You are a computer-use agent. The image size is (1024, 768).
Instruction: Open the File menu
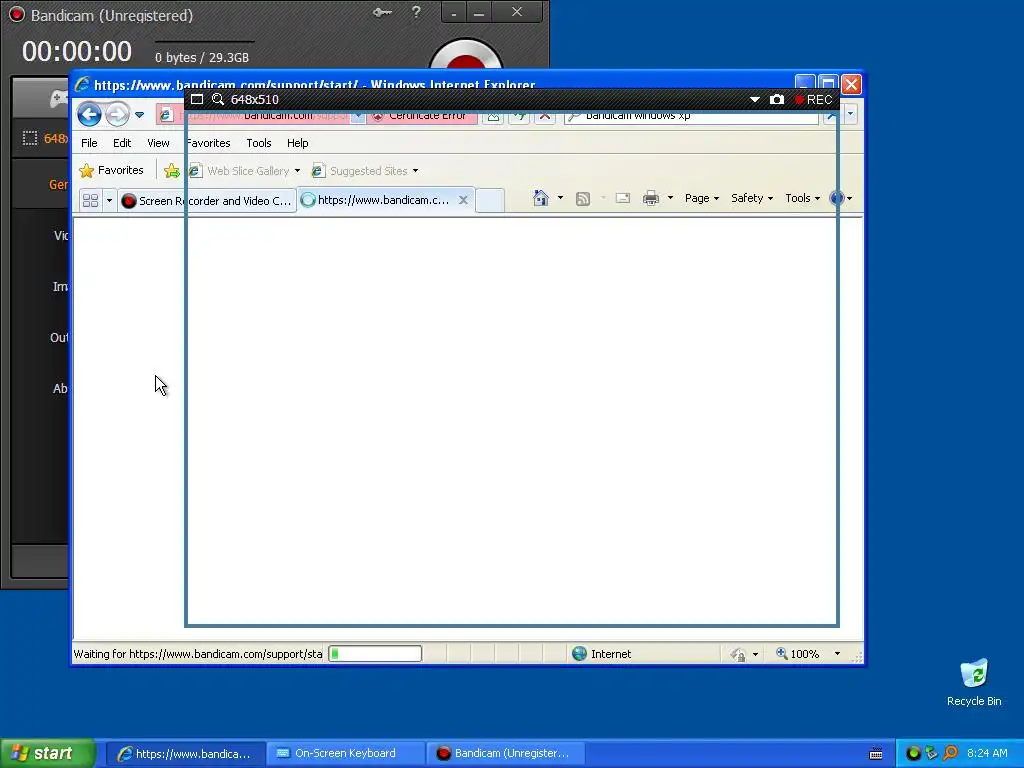89,143
